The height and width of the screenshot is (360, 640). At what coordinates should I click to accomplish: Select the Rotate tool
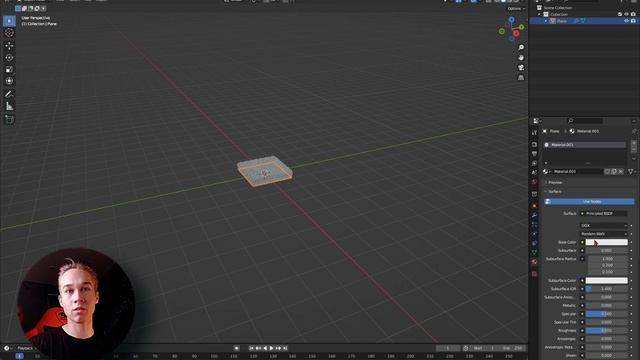(9, 58)
